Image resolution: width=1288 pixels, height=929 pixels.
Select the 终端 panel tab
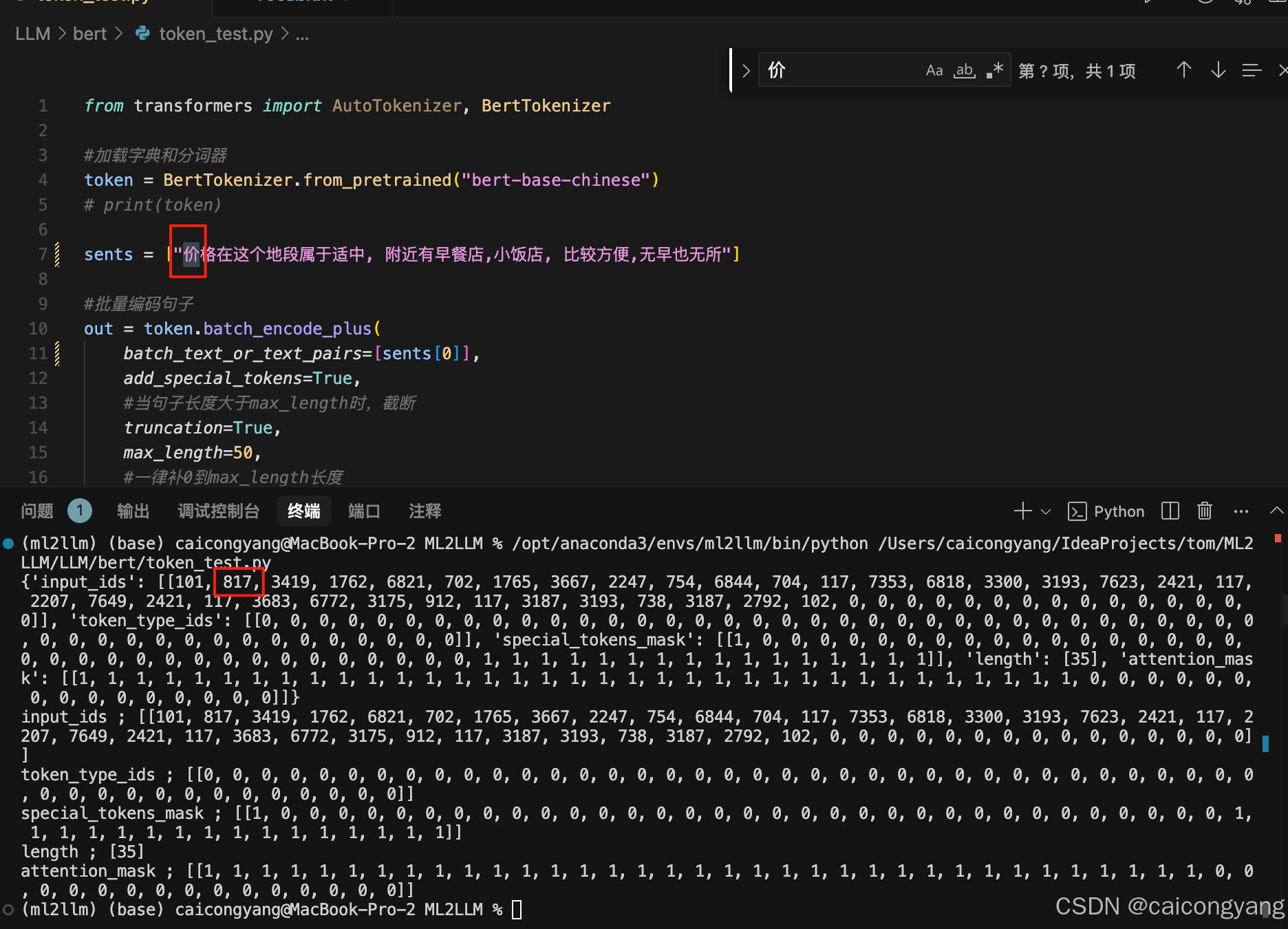point(303,511)
